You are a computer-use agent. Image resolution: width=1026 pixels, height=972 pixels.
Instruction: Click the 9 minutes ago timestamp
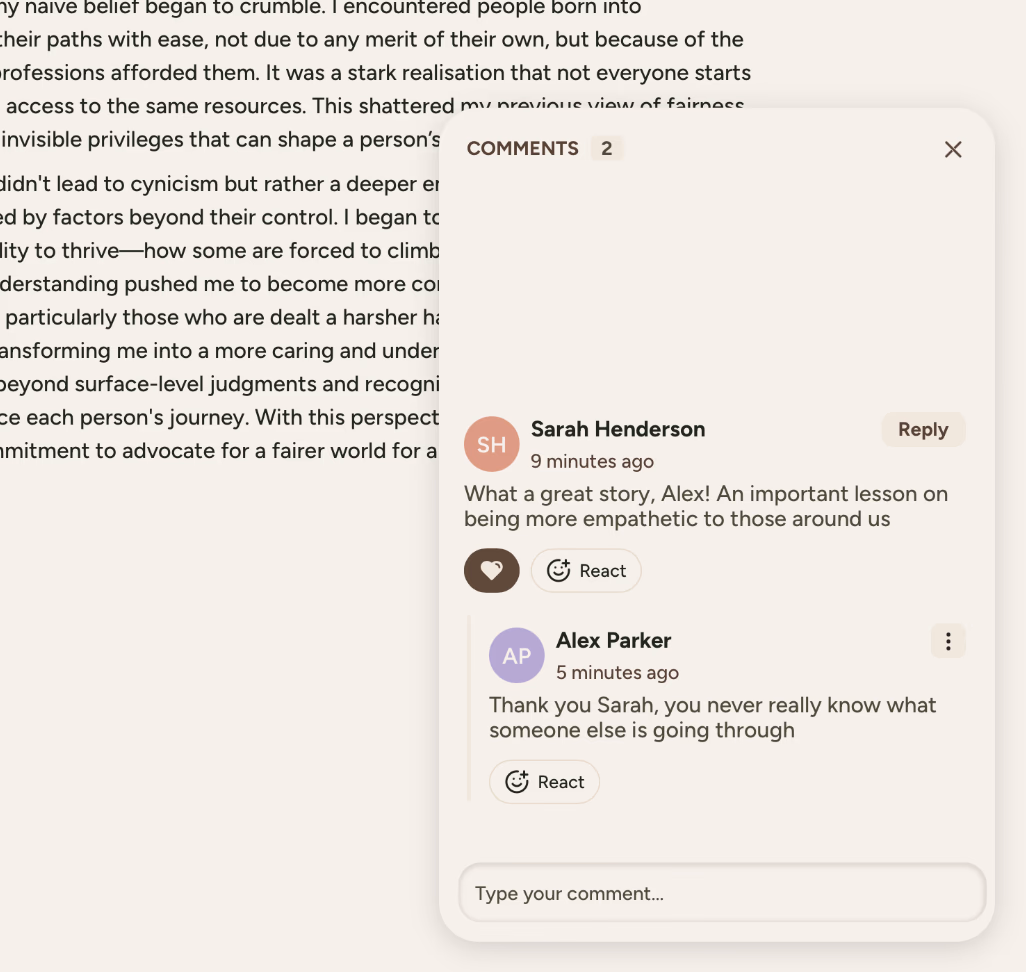click(x=592, y=461)
